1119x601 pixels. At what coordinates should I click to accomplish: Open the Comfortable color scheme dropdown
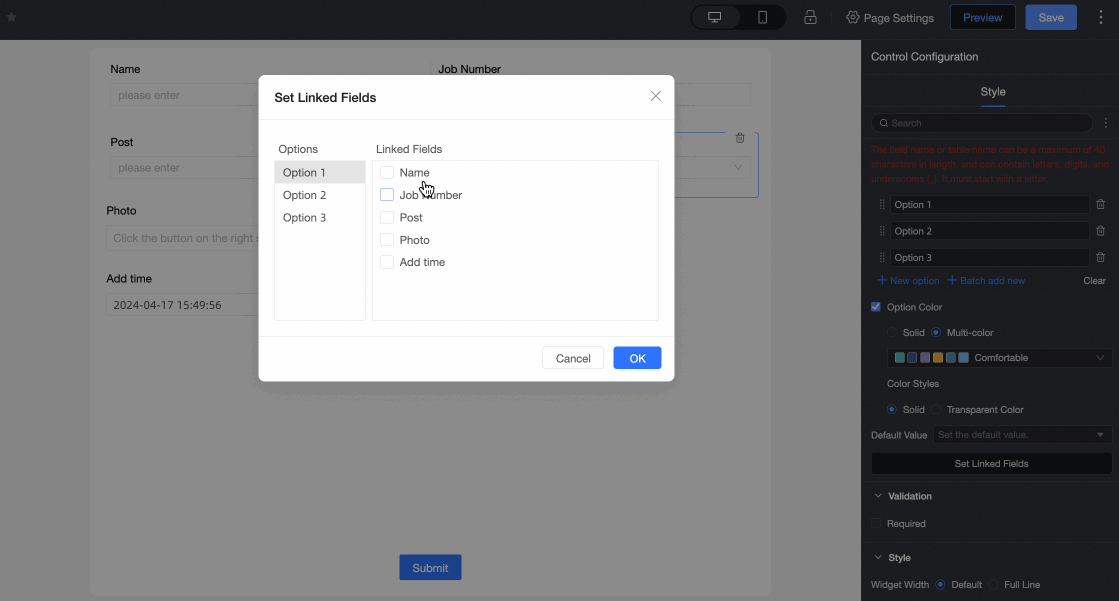coord(999,358)
